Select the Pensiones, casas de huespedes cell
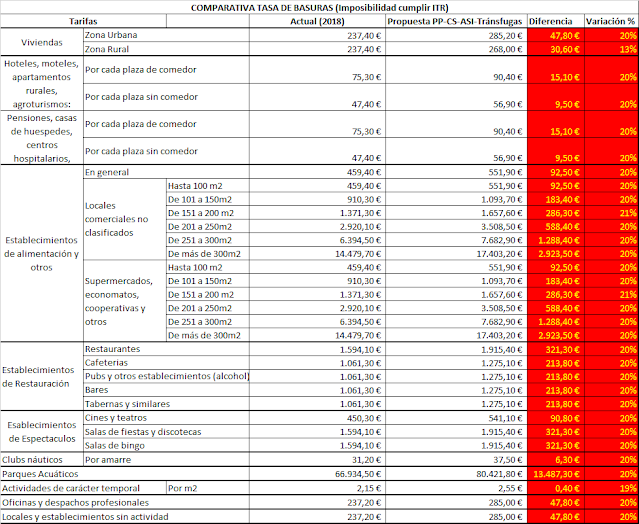 42,138
